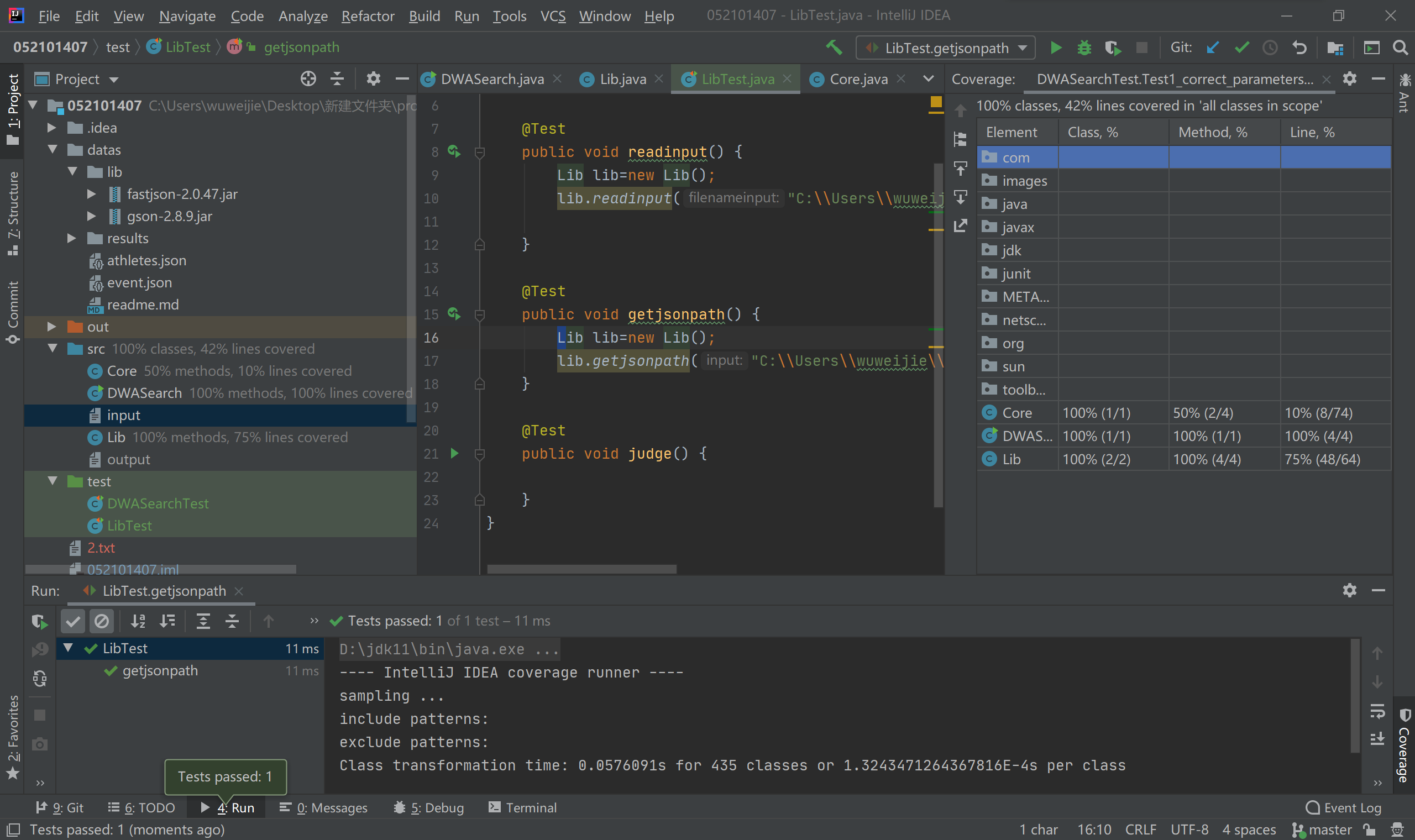Click Flatten Packages icon in Coverage panel

tap(960, 139)
